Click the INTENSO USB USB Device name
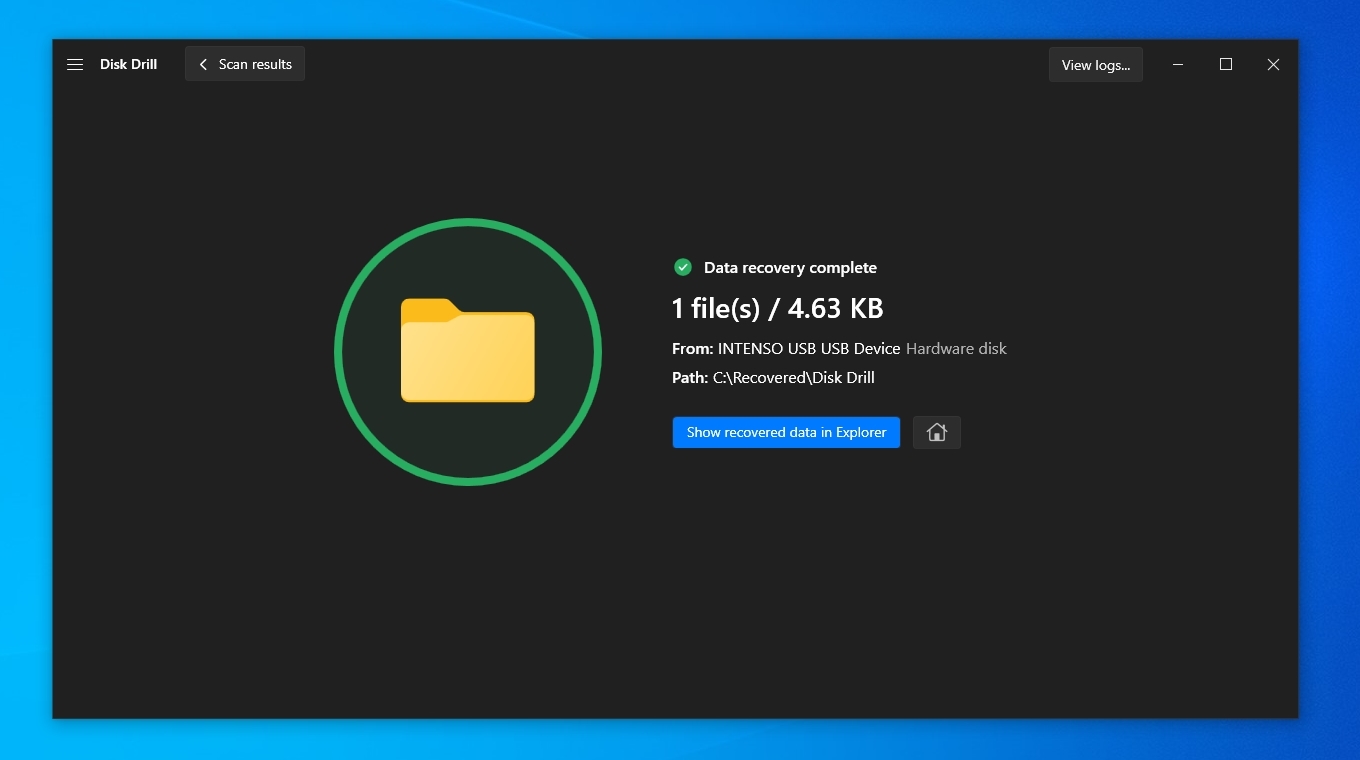Image resolution: width=1360 pixels, height=760 pixels. point(809,349)
